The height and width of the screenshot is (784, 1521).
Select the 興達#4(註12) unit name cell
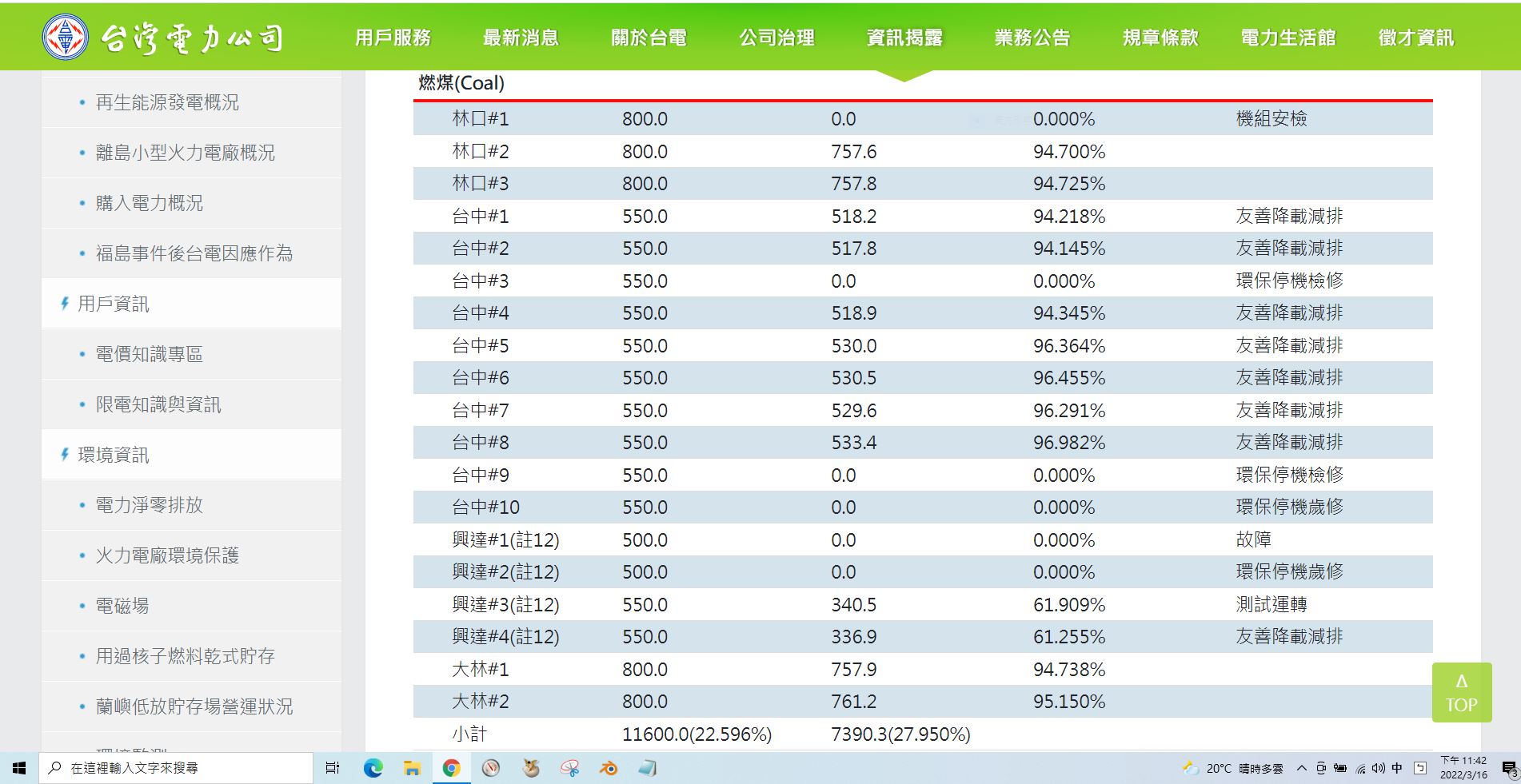(x=505, y=637)
